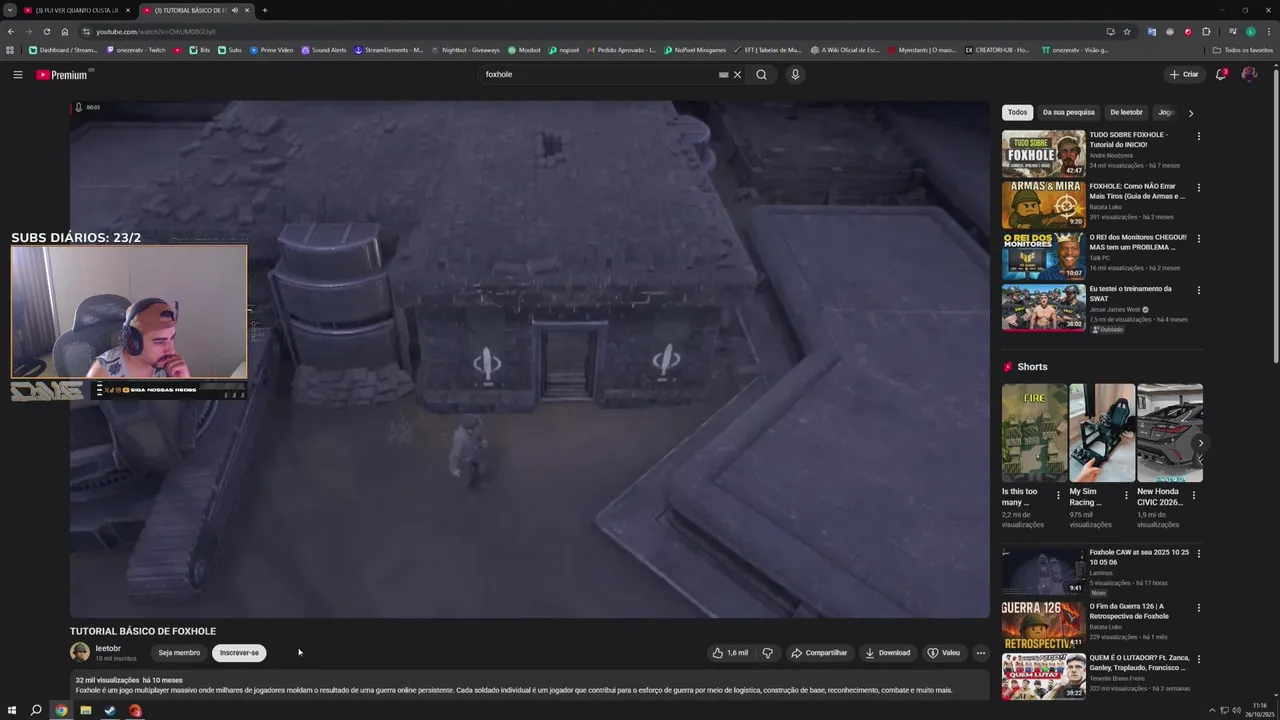Open TUDO SOBRE FOXHOLE video thumbnail
Screen dimensions: 1280x720
(1043, 153)
